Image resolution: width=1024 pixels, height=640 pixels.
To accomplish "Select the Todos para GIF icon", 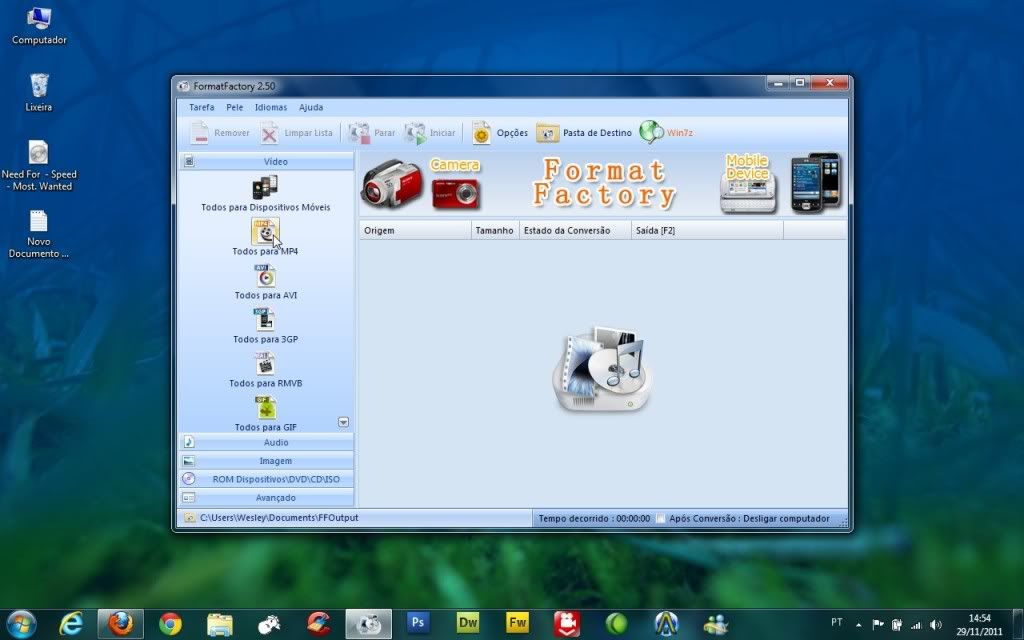I will (265, 408).
